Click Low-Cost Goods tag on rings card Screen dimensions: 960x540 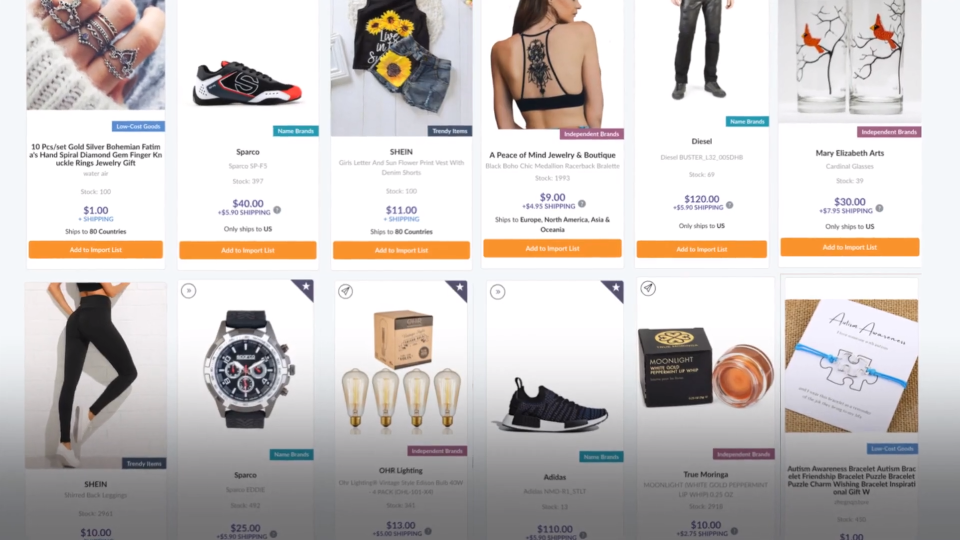tap(138, 127)
